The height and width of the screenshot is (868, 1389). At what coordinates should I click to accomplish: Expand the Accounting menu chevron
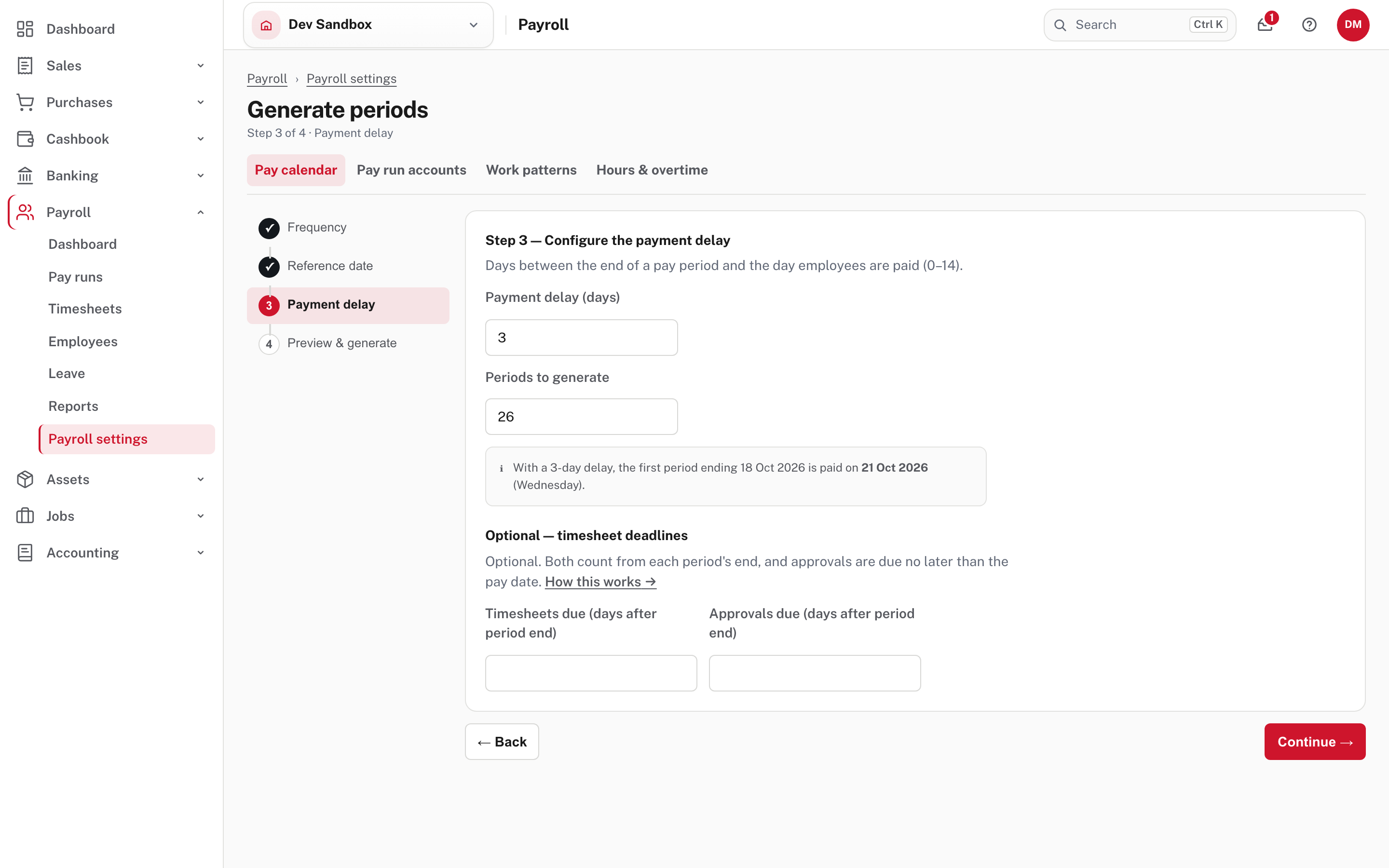(201, 553)
